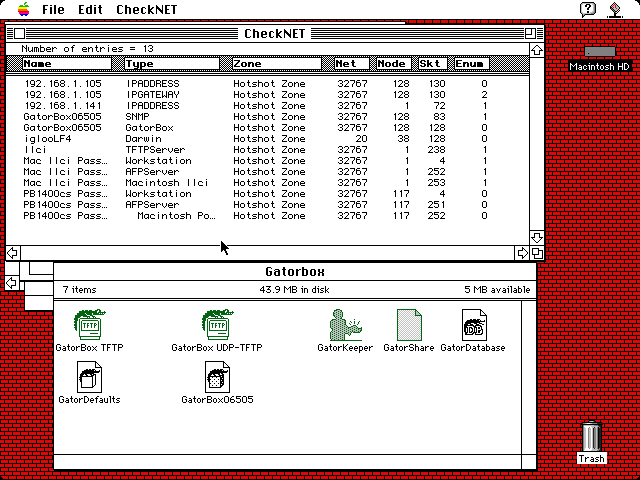Select the GatorKeeper application icon
640x480 pixels.
(x=345, y=325)
